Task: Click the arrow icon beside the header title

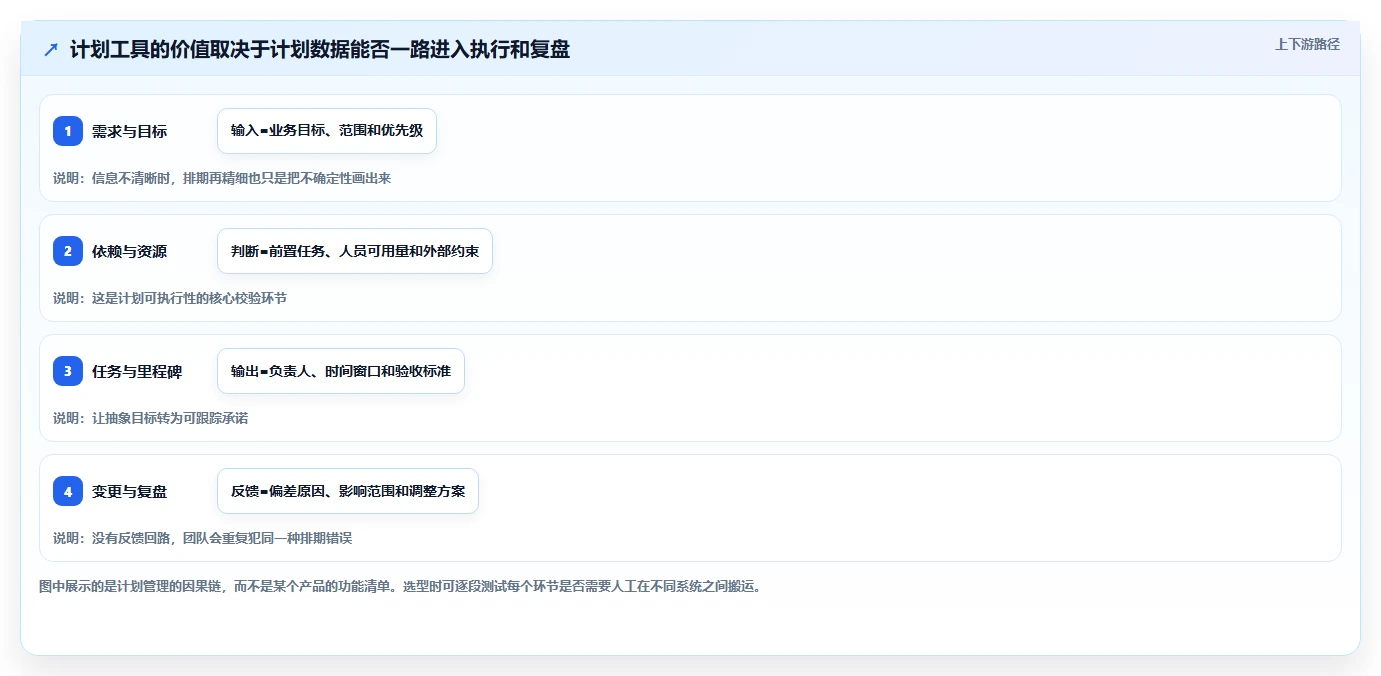Action: click(51, 49)
